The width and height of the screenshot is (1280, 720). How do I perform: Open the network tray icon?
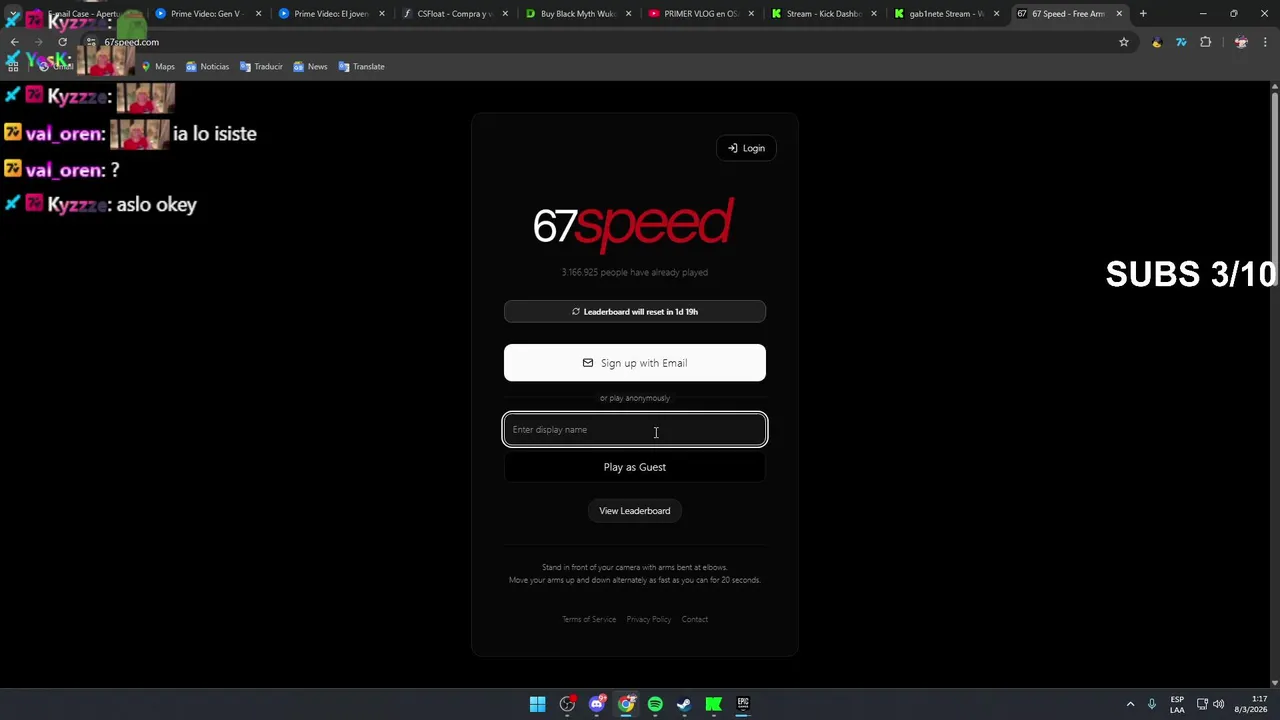1202,704
